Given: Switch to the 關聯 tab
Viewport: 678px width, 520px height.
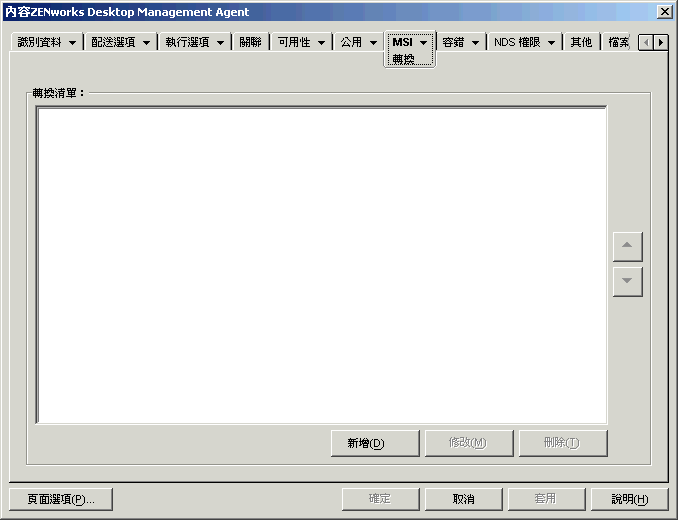Looking at the screenshot, I should coord(250,42).
